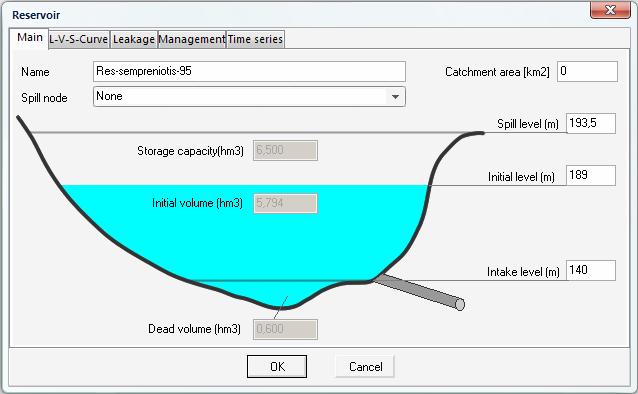Screen dimensions: 638x394
Task: Click the Cancel button
Action: pyautogui.click(x=365, y=366)
